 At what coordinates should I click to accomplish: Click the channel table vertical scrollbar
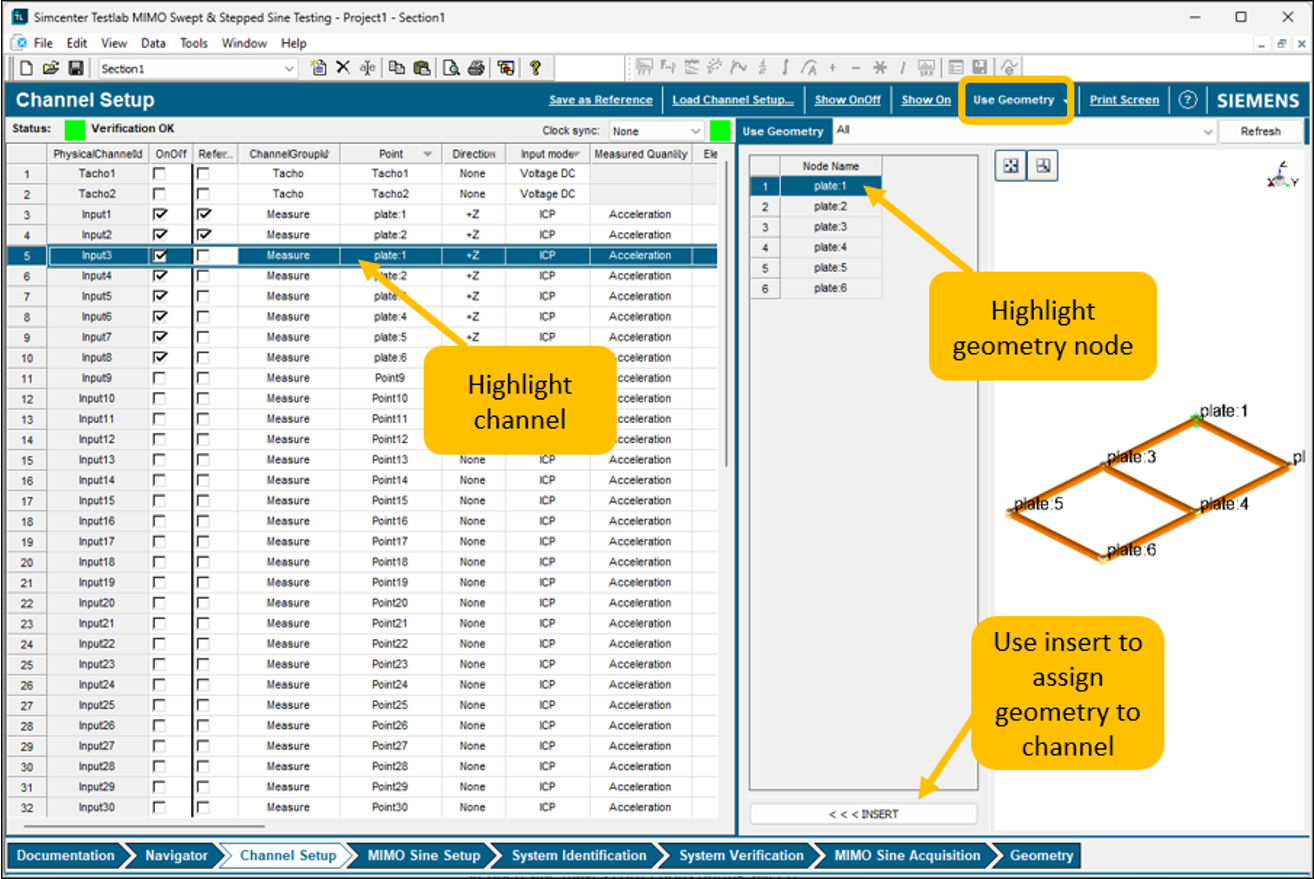[x=727, y=315]
